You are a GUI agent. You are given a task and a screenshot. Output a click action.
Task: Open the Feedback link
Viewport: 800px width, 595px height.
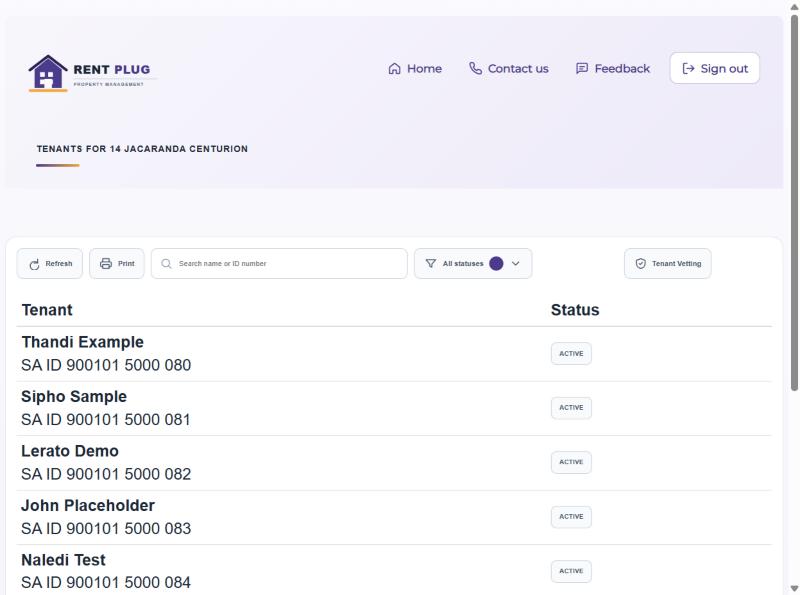click(613, 68)
